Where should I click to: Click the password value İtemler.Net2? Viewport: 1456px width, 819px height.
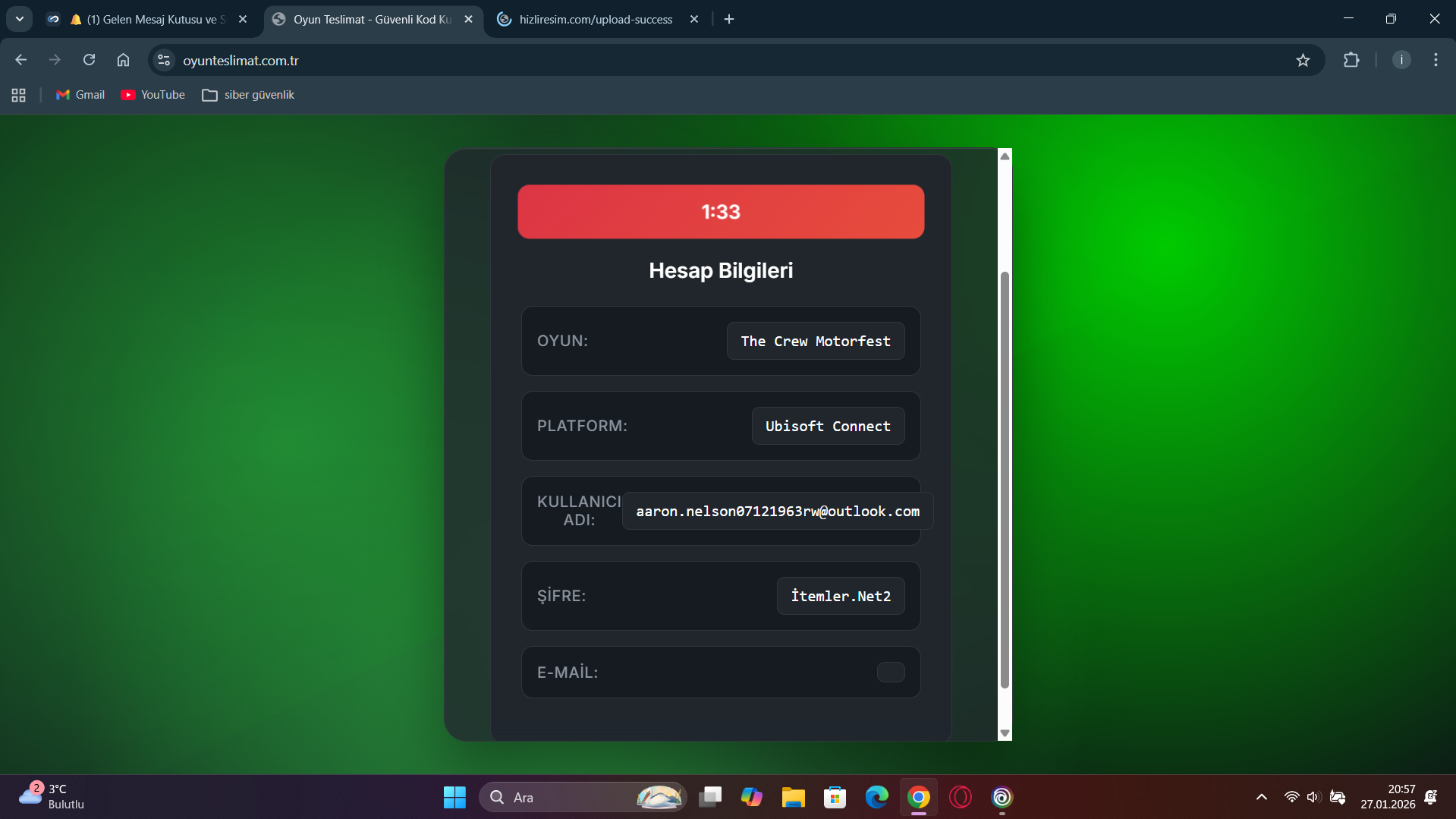(x=841, y=597)
